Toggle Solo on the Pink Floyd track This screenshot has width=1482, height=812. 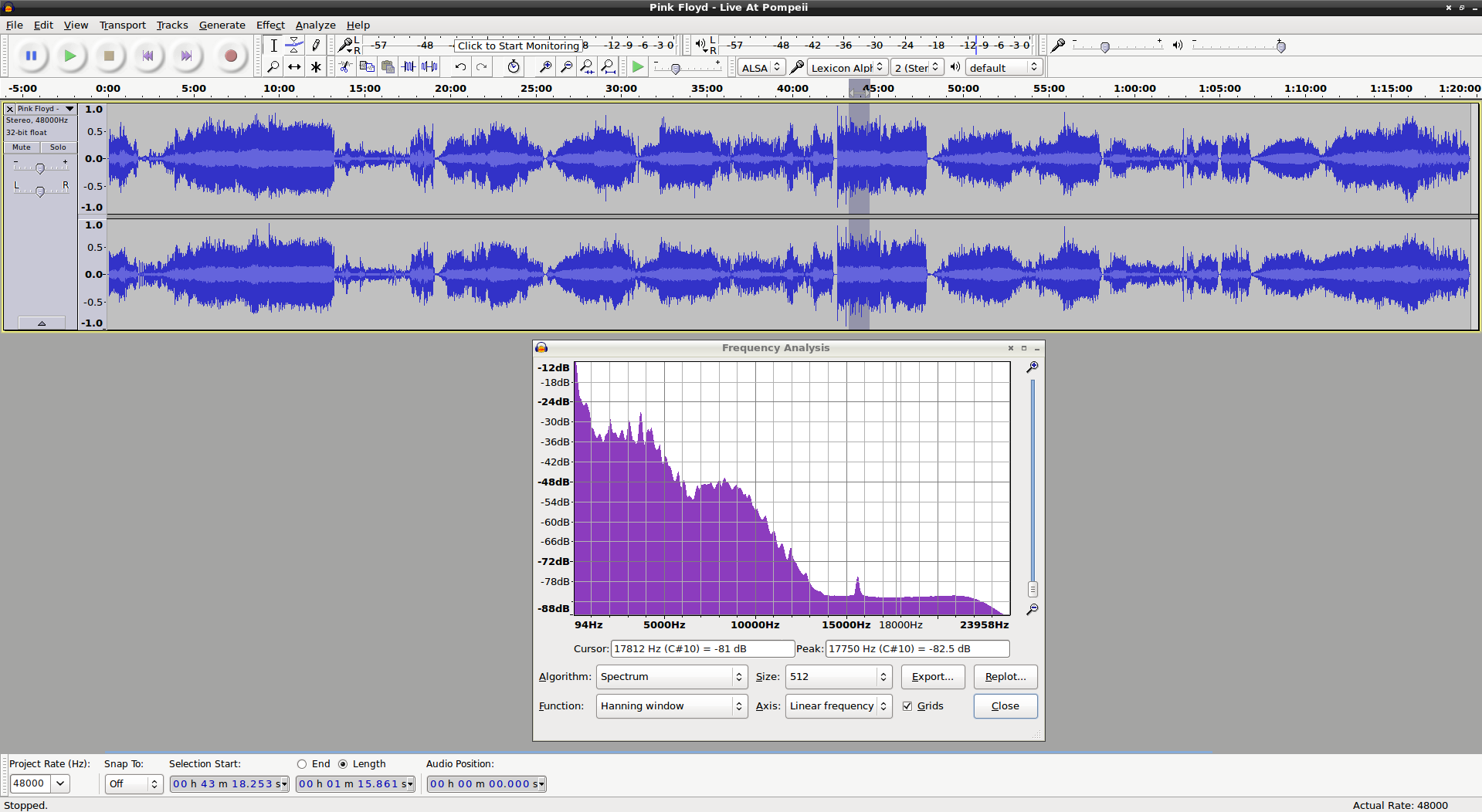pos(59,147)
